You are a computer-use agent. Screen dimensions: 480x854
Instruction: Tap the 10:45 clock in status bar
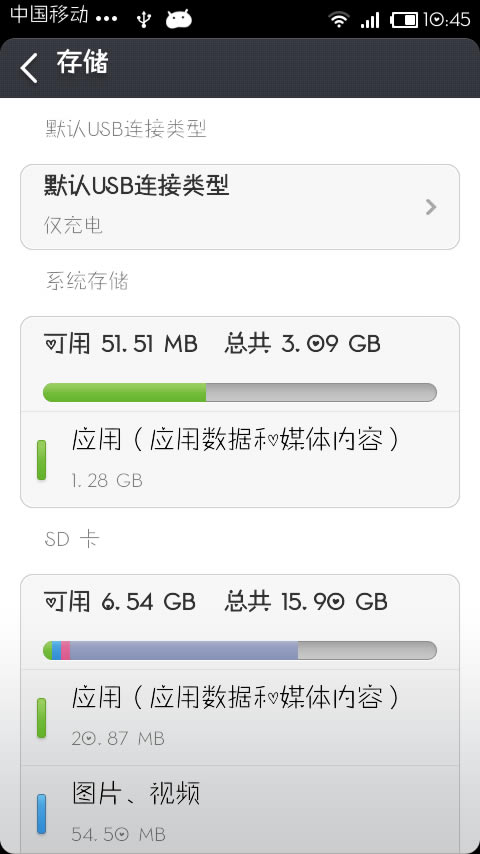pyautogui.click(x=446, y=20)
